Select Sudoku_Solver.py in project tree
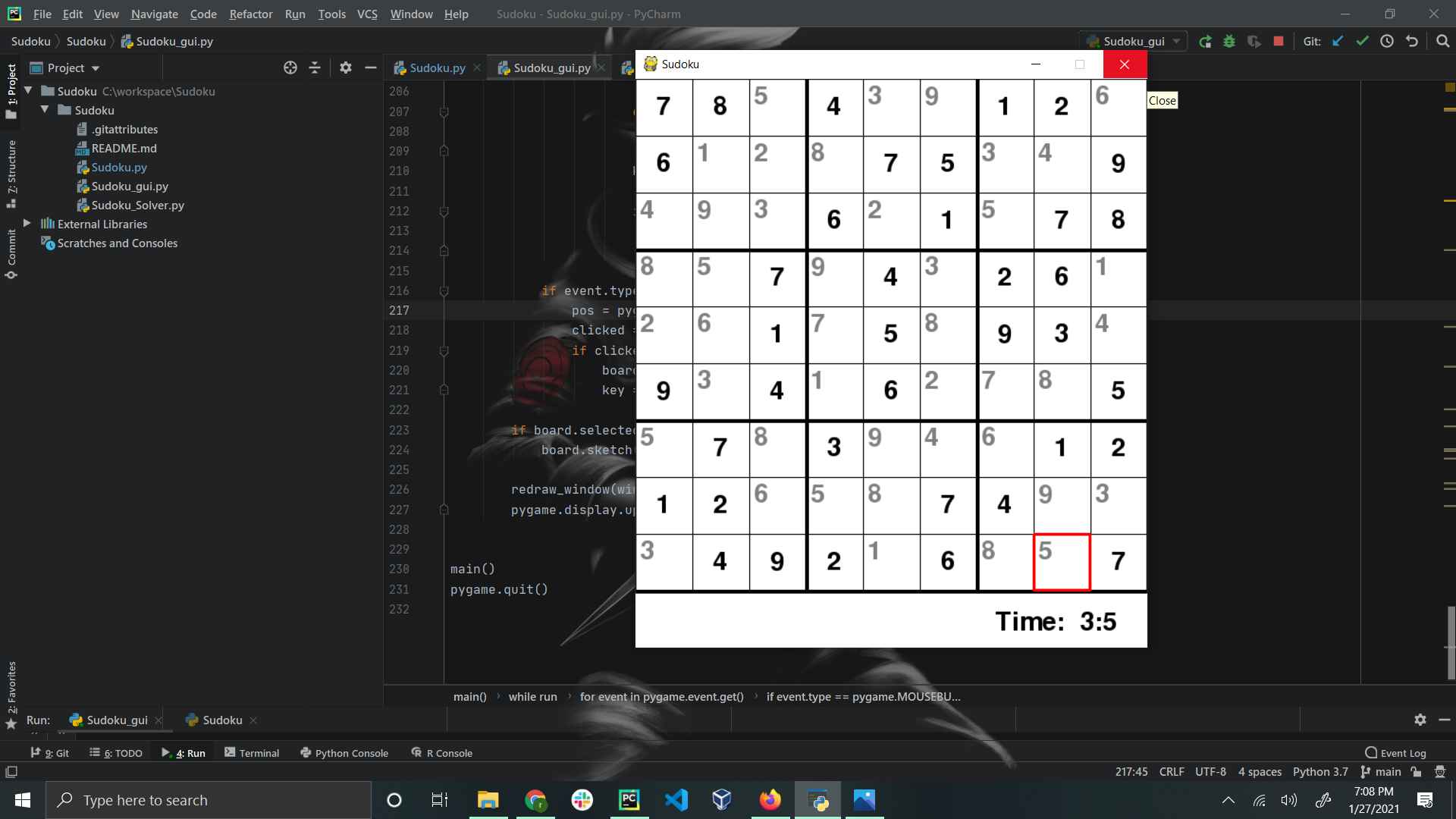 coord(137,205)
